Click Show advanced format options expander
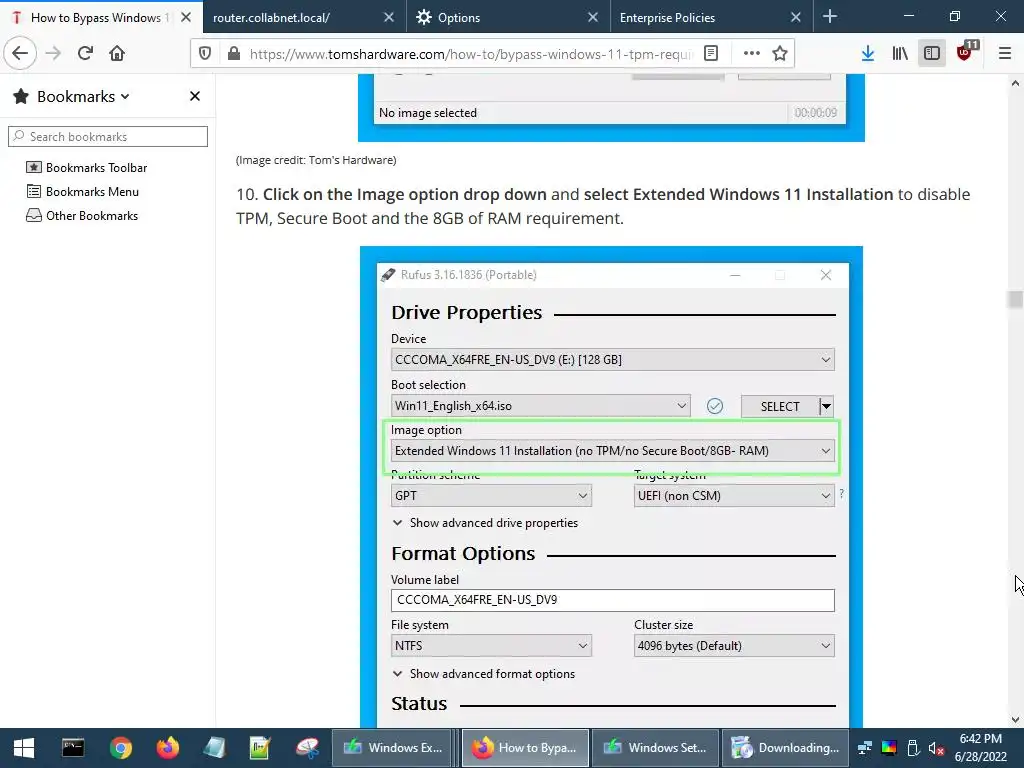This screenshot has height=768, width=1024. click(484, 674)
